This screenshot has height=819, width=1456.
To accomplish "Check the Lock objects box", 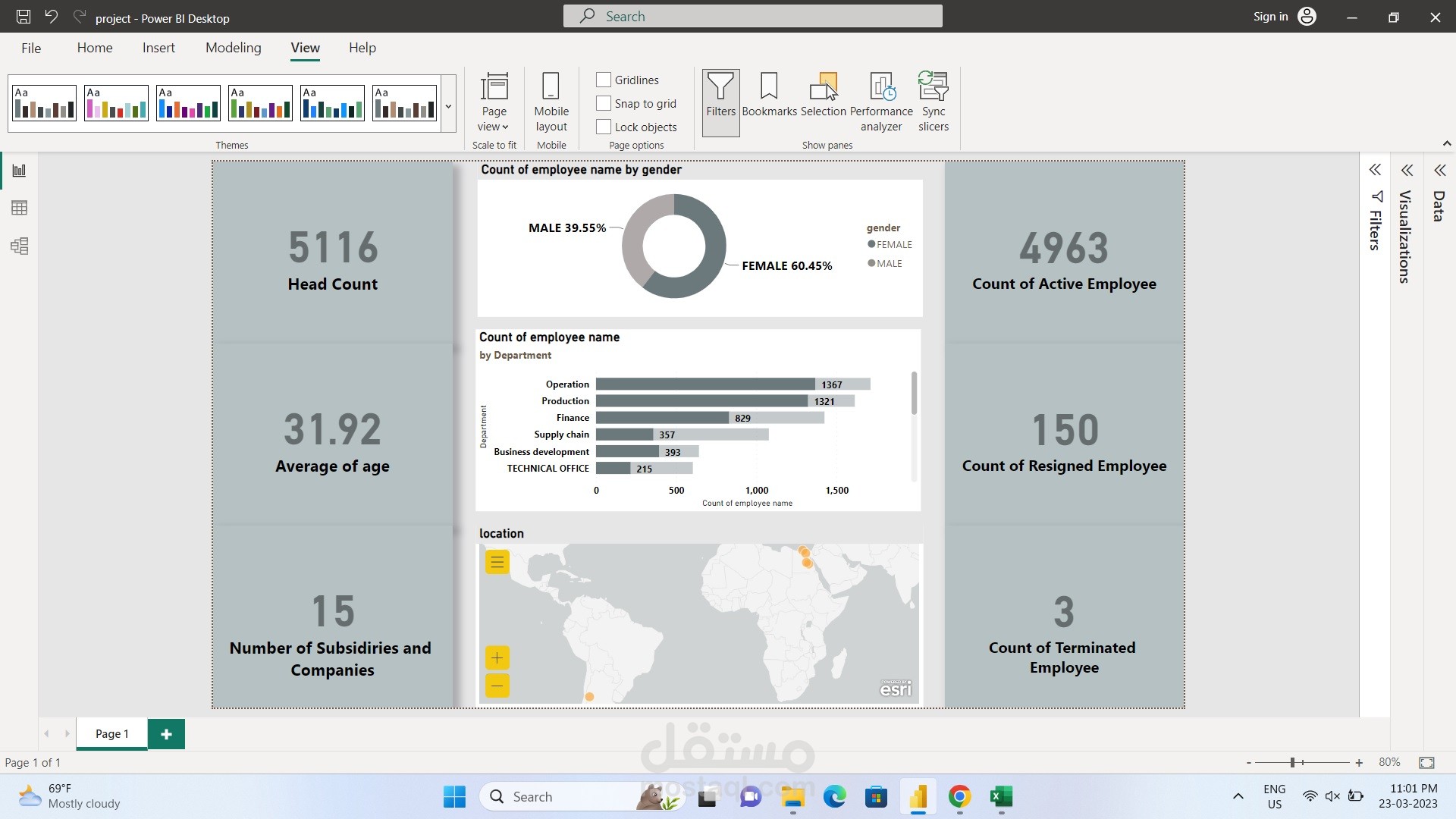I will click(604, 127).
